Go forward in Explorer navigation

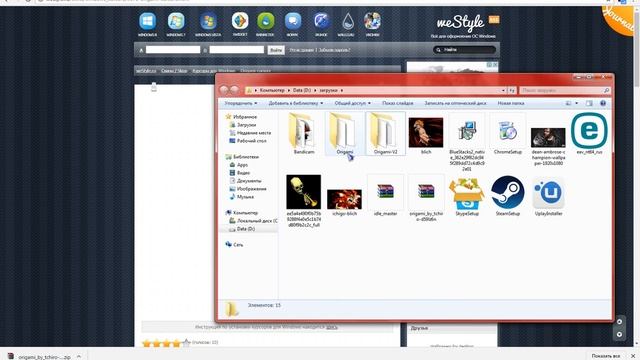[235, 90]
